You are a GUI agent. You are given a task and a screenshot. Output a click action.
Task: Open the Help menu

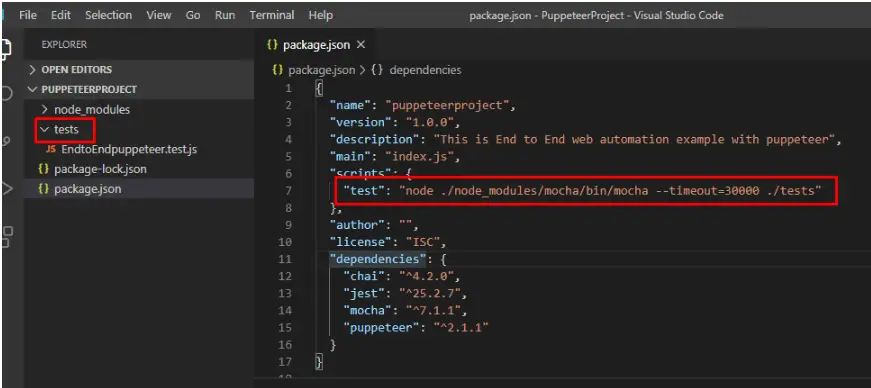(321, 16)
